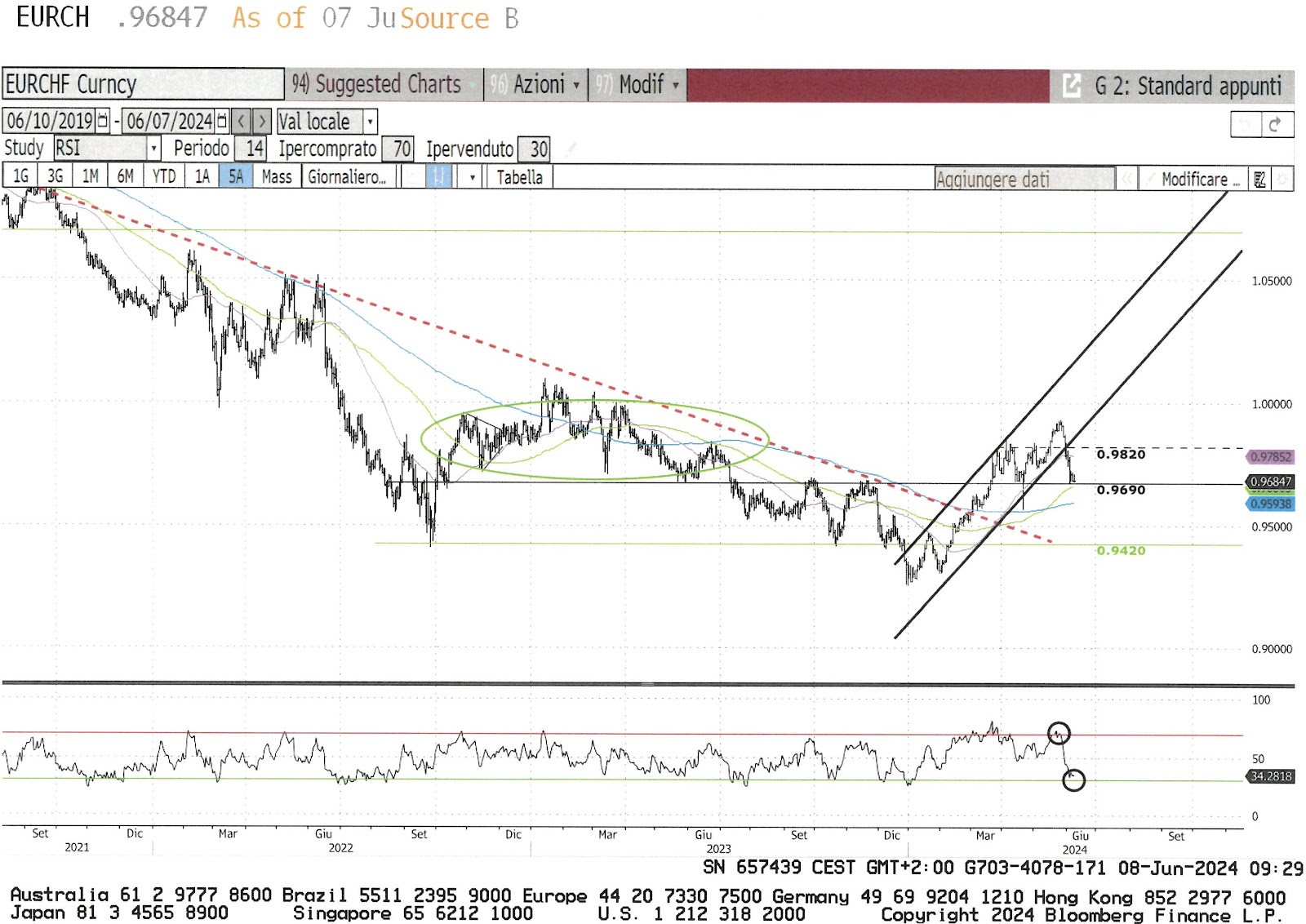
Task: Switch to Tabella view
Action: (x=519, y=177)
